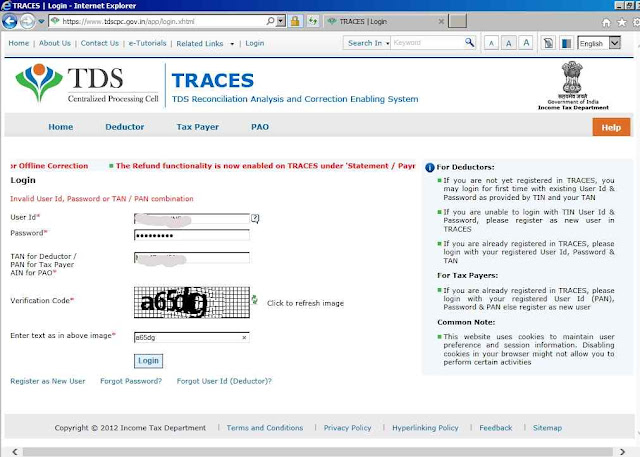Open the Terms and Conditions link
The image size is (640, 457).
(x=265, y=428)
